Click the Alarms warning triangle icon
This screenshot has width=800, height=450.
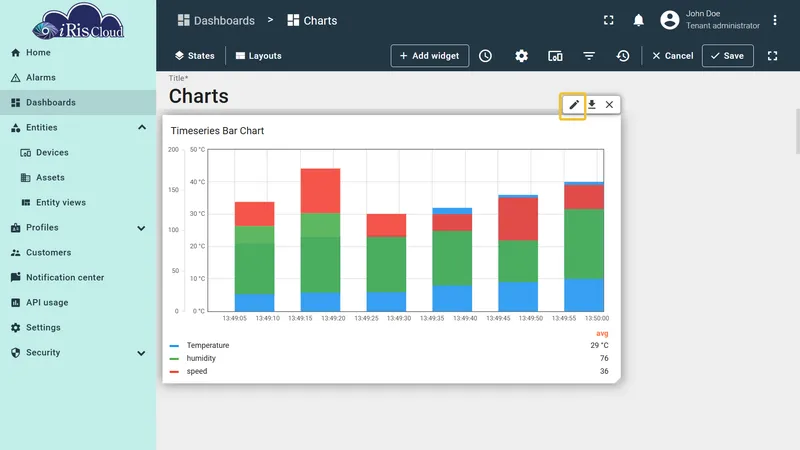click(15, 78)
